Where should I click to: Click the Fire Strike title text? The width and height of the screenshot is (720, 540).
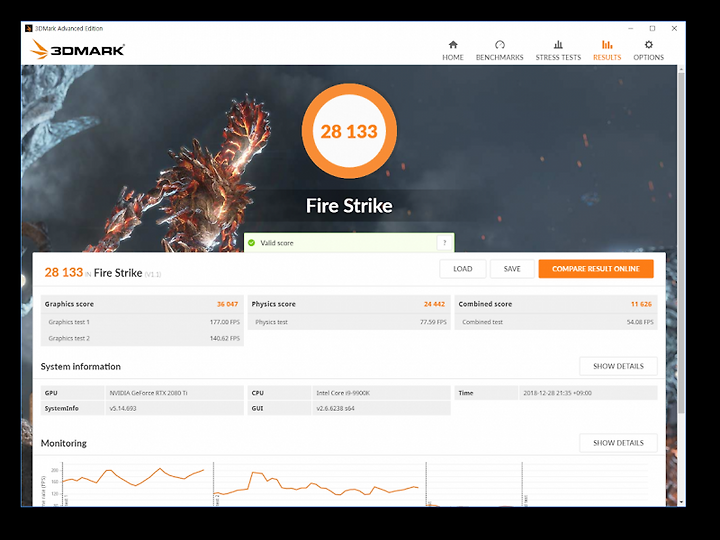(349, 206)
